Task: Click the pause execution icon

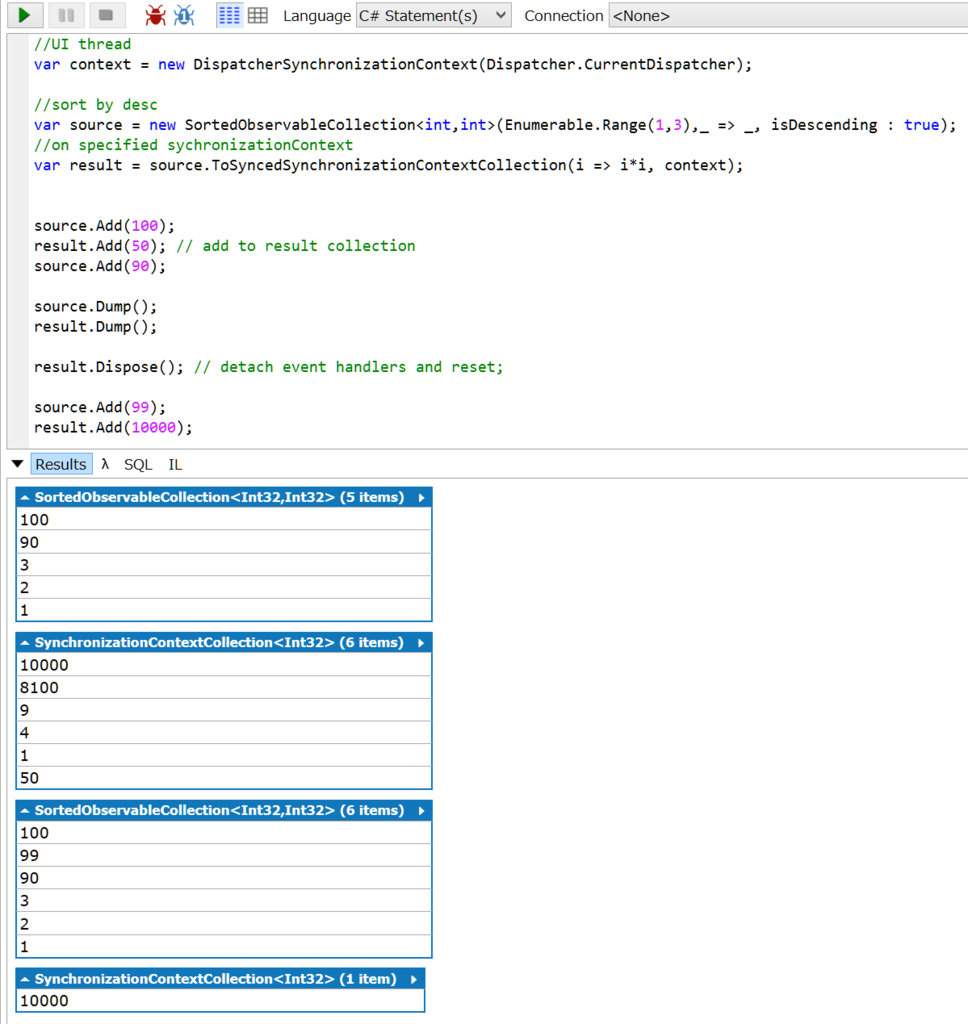Action: coord(66,15)
